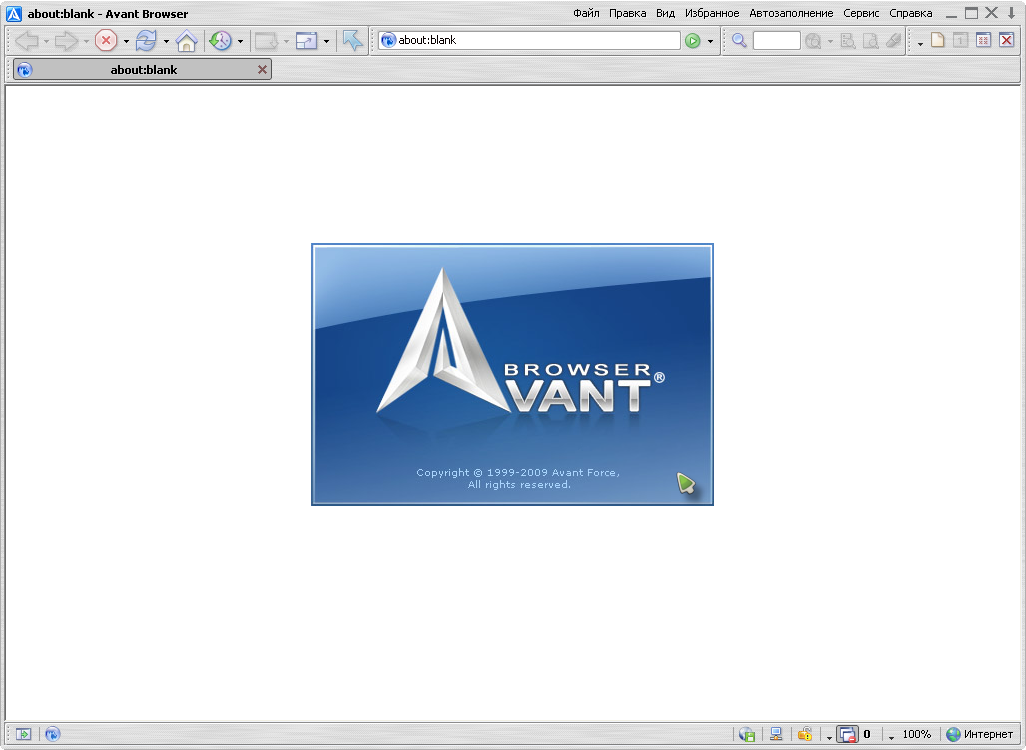Expand the search engine dropdown arrow
The width and height of the screenshot is (1026, 750).
pos(830,41)
